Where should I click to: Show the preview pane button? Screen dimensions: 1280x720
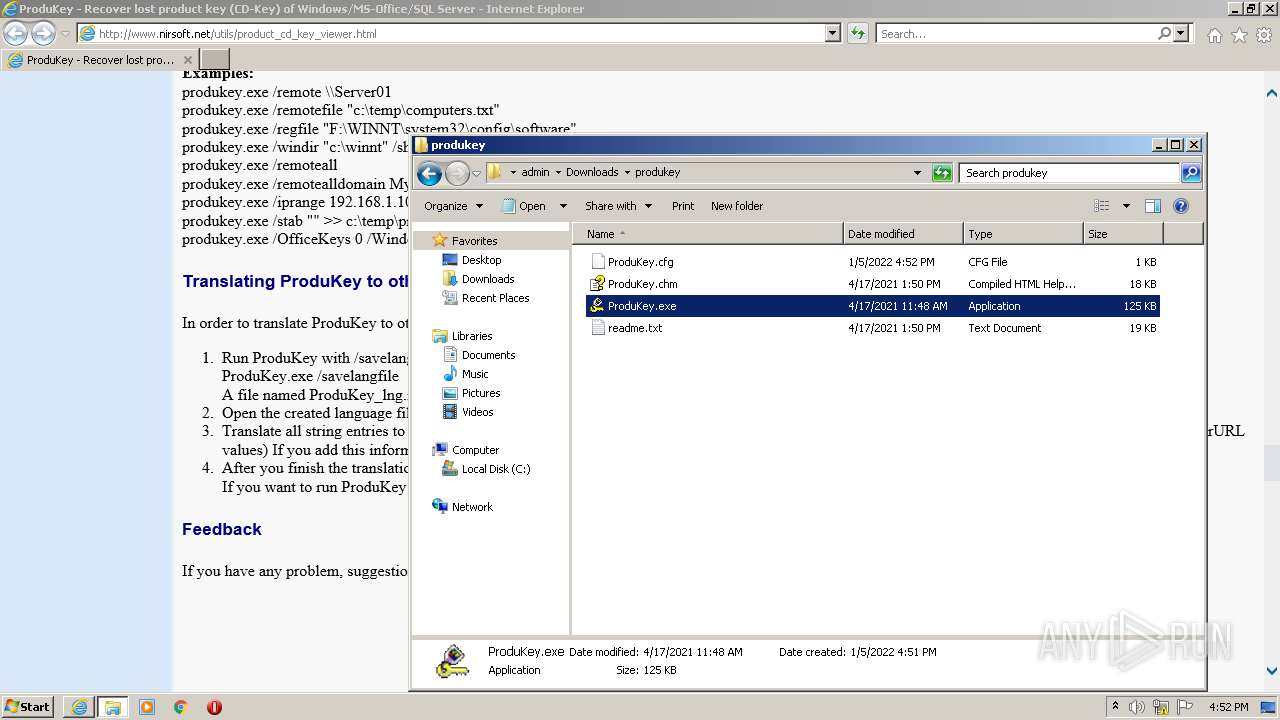click(x=1152, y=206)
